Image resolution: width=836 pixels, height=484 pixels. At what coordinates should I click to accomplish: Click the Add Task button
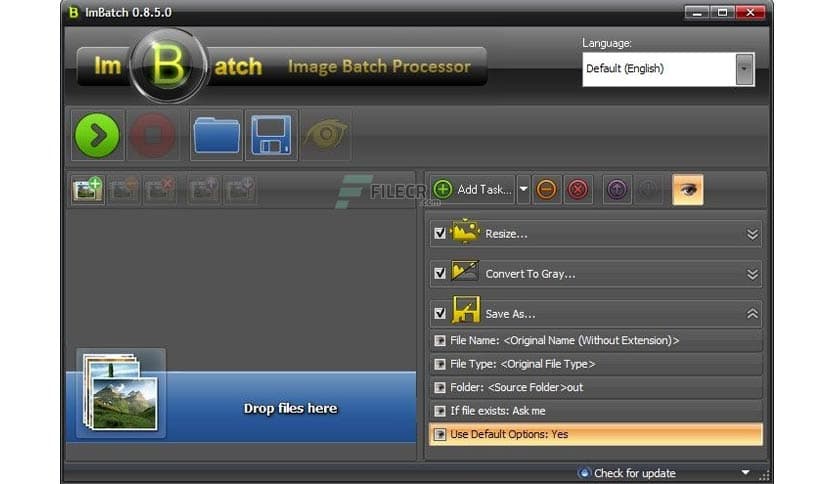coord(472,189)
